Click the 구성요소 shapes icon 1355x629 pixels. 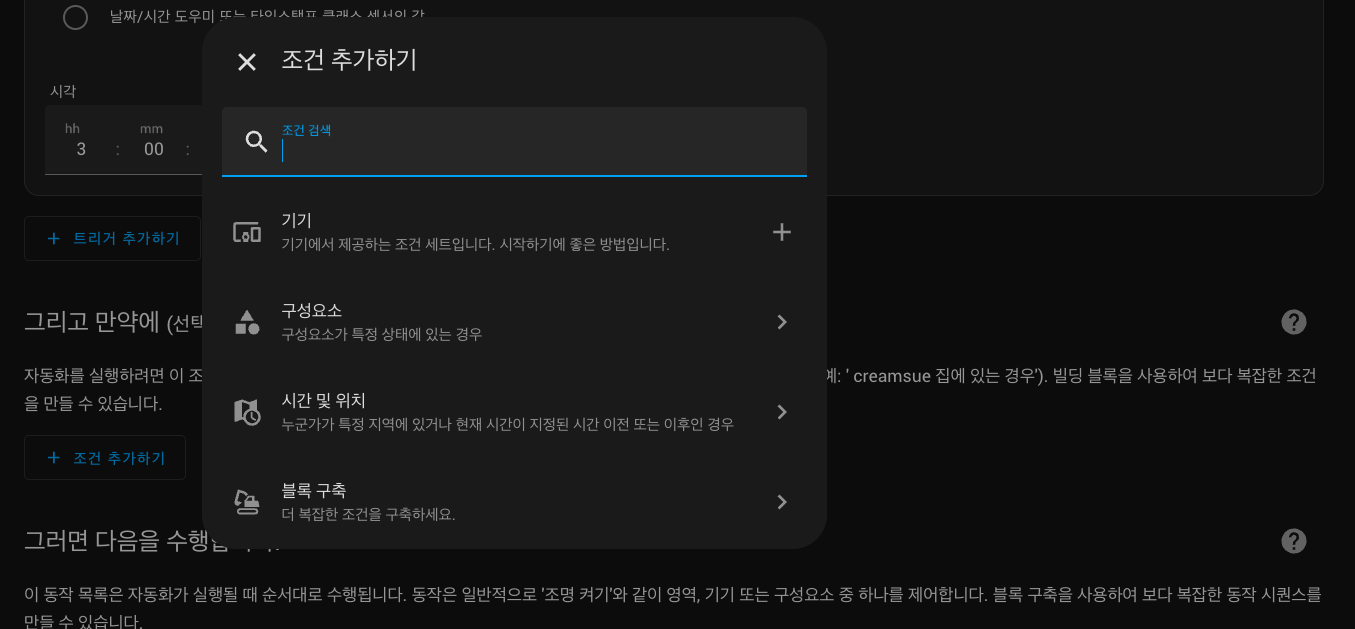point(247,322)
